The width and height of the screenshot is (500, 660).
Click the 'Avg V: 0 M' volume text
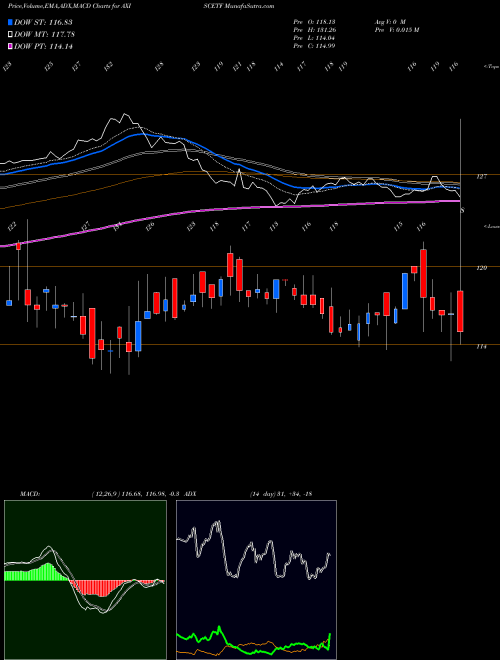(x=389, y=21)
